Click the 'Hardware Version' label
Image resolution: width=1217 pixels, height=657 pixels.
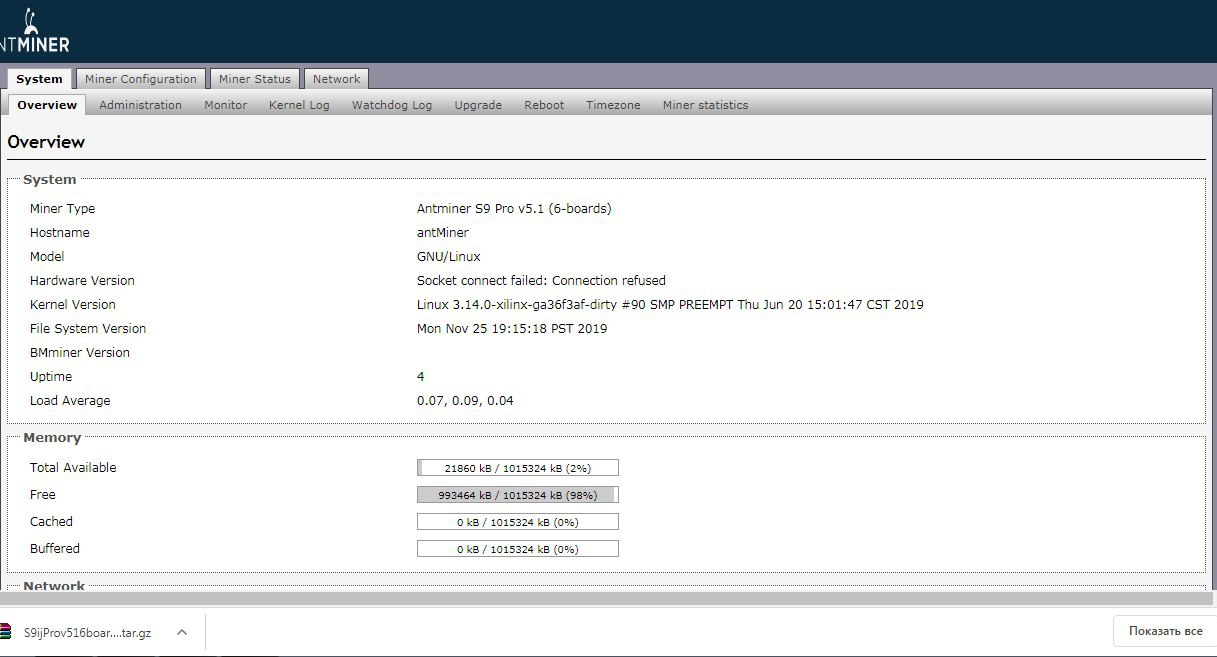[82, 281]
